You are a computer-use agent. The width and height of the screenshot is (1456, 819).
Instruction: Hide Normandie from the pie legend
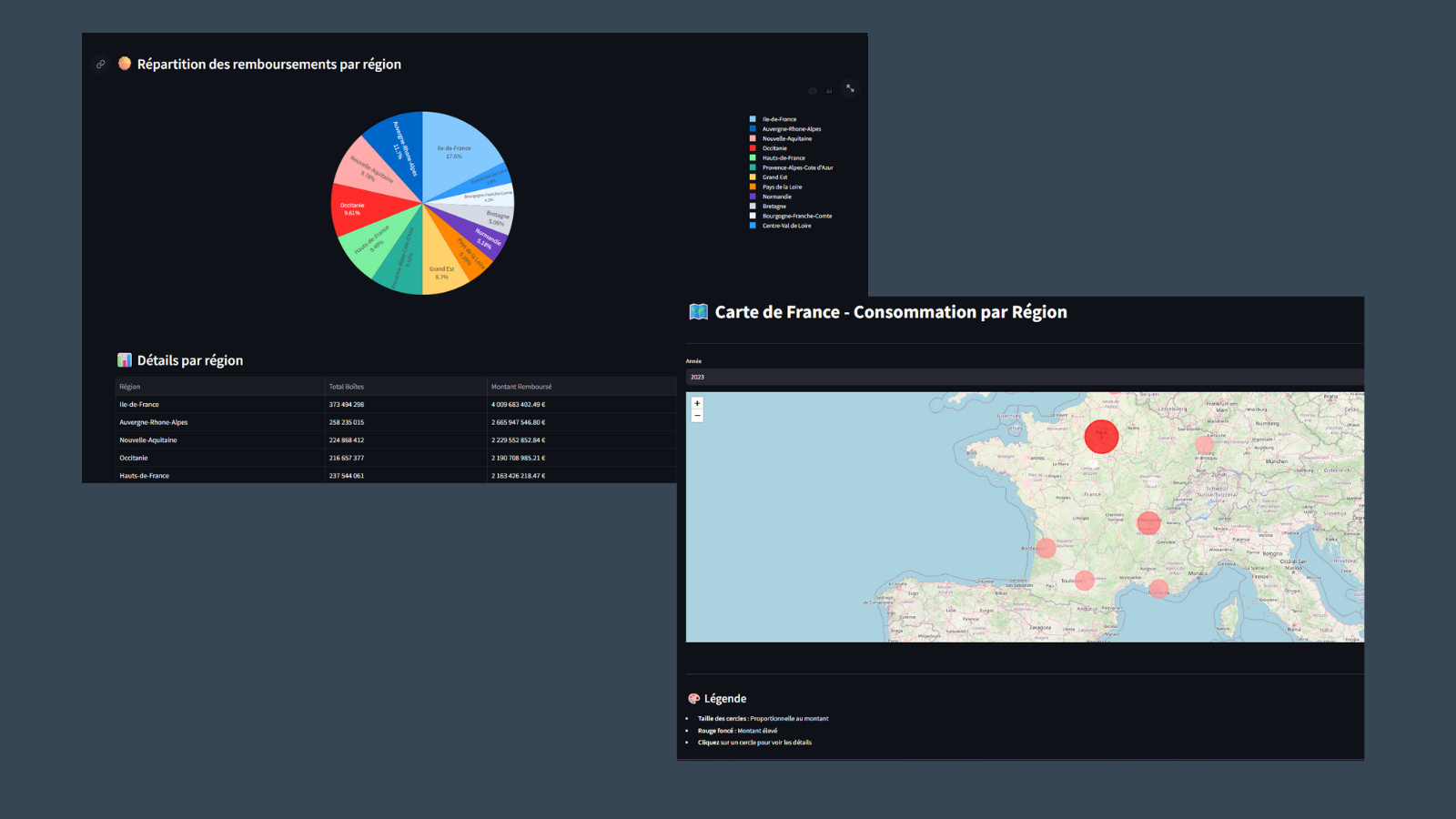point(776,197)
